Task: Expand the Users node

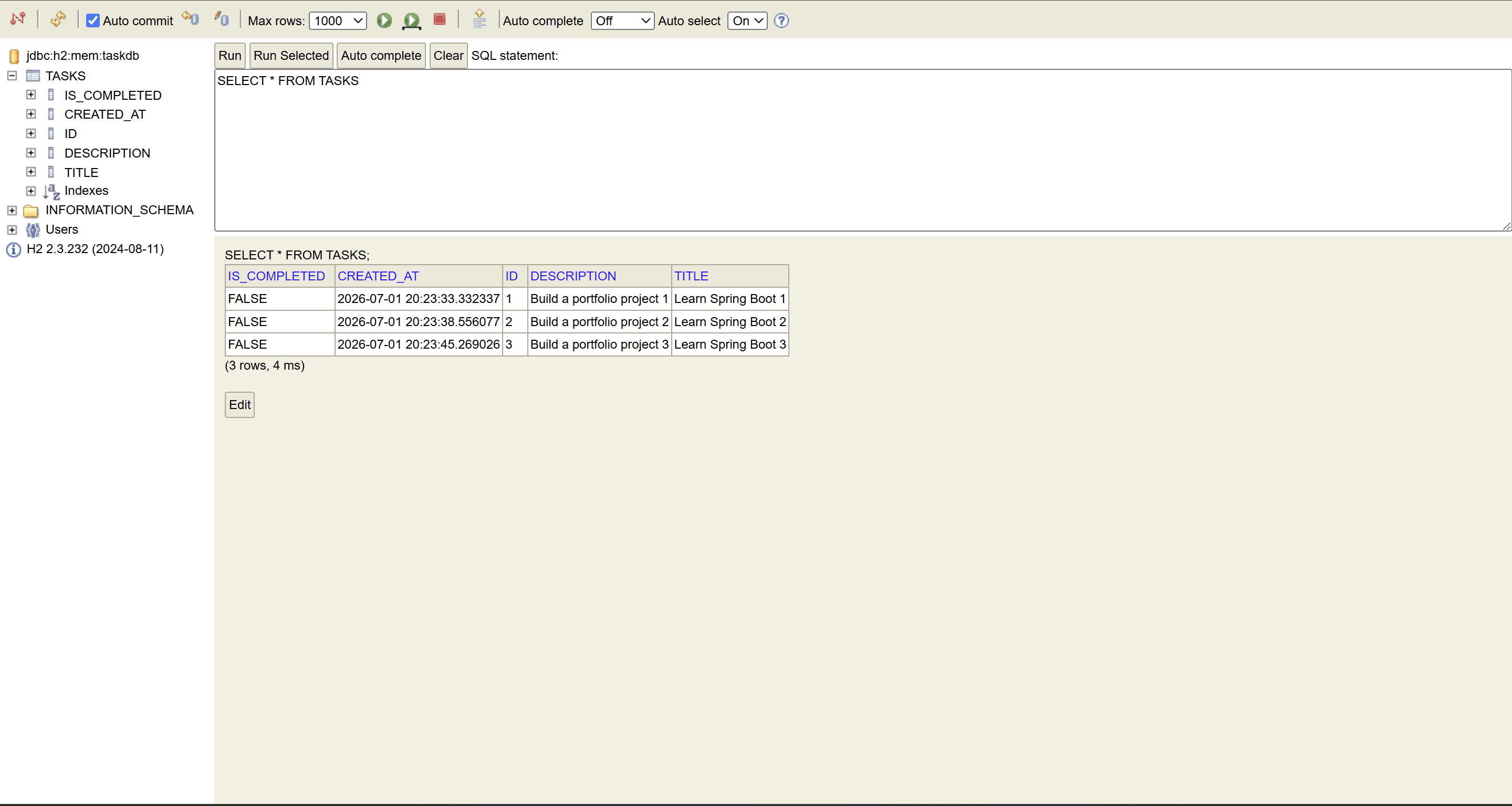Action: pos(12,229)
